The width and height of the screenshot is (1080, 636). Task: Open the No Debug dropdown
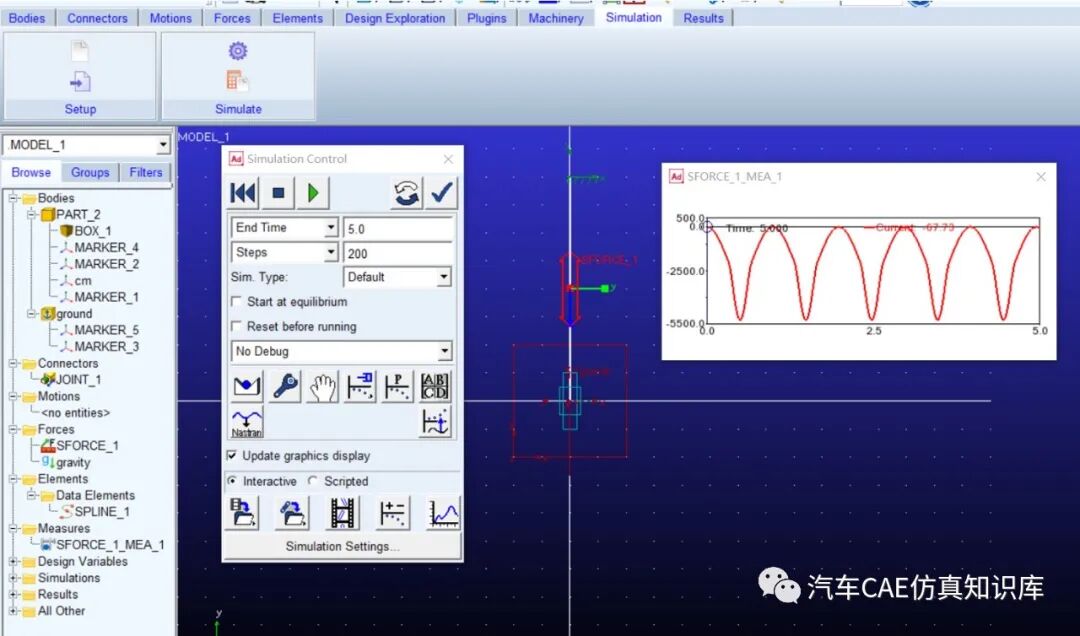click(x=444, y=351)
